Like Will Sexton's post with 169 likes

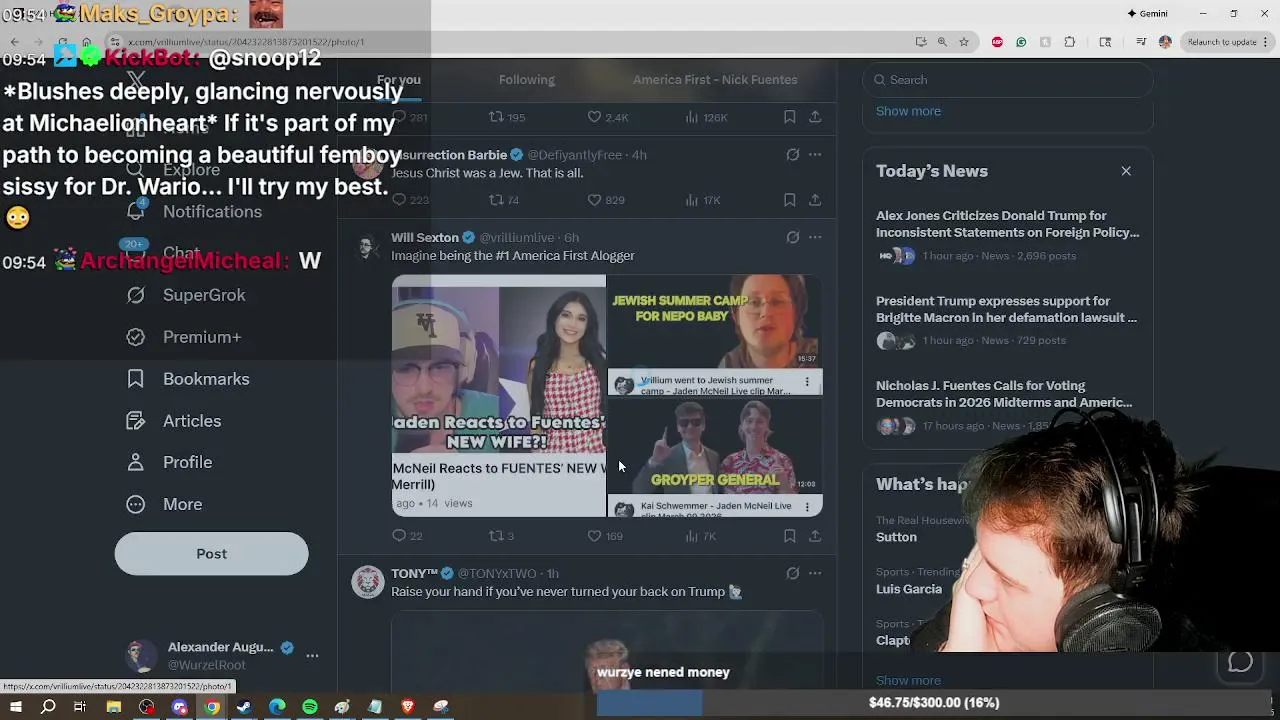point(605,536)
